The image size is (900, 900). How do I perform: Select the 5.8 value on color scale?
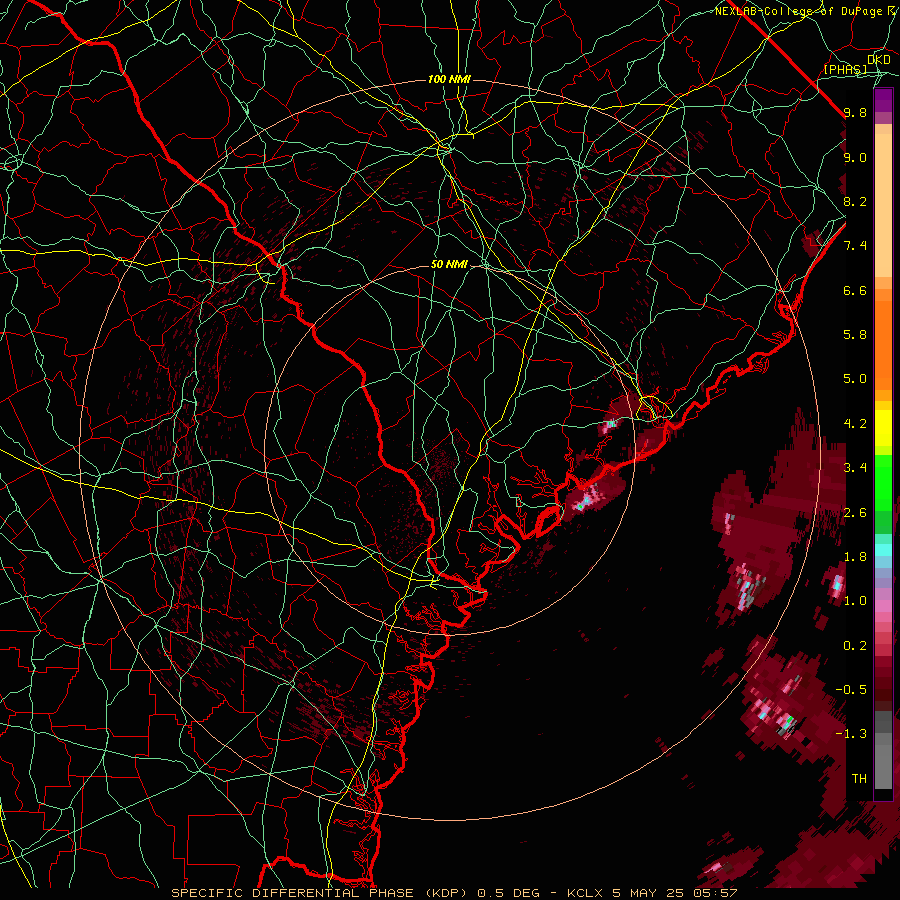point(855,335)
